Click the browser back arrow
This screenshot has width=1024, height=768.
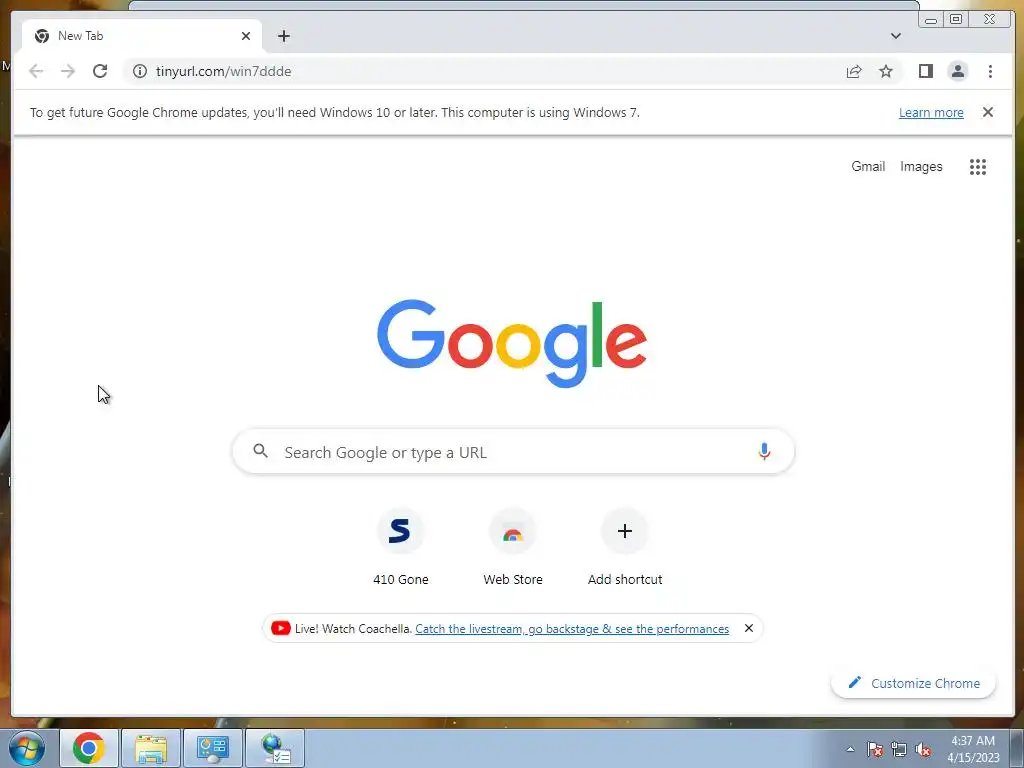tap(36, 71)
